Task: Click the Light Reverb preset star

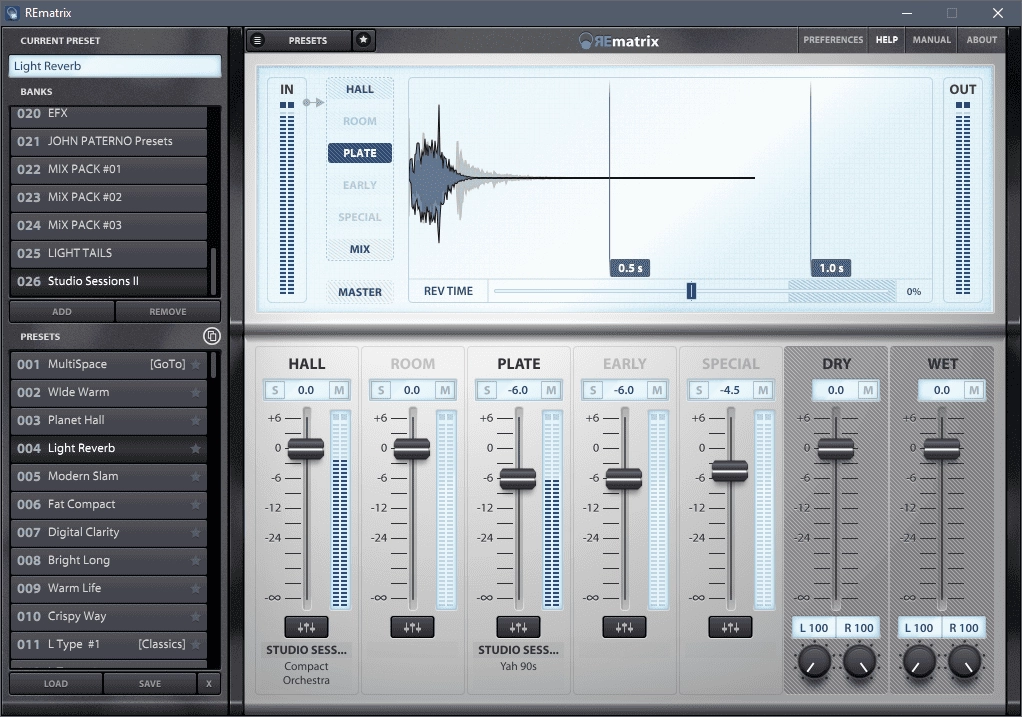Action: tap(196, 448)
